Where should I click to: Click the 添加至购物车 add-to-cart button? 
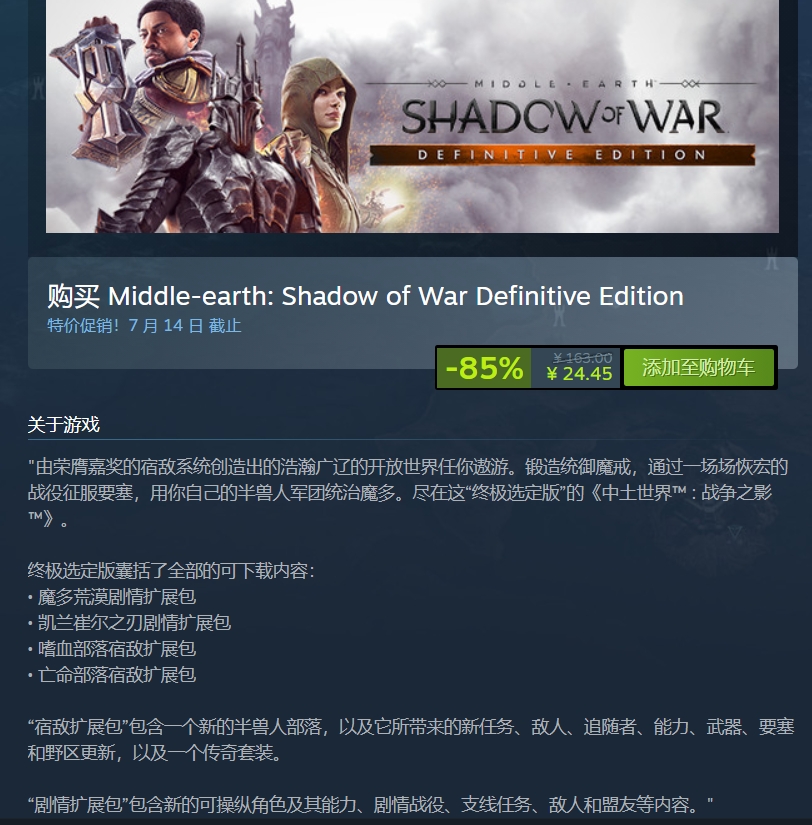click(x=698, y=367)
